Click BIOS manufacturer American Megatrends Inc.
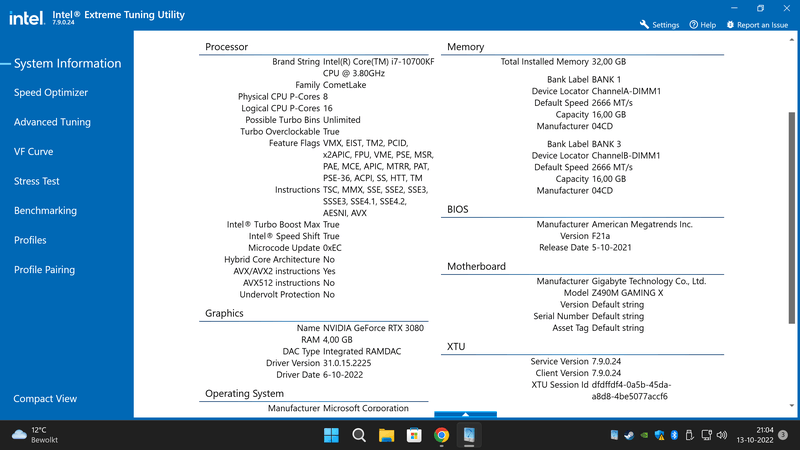The image size is (800, 450). (x=642, y=224)
